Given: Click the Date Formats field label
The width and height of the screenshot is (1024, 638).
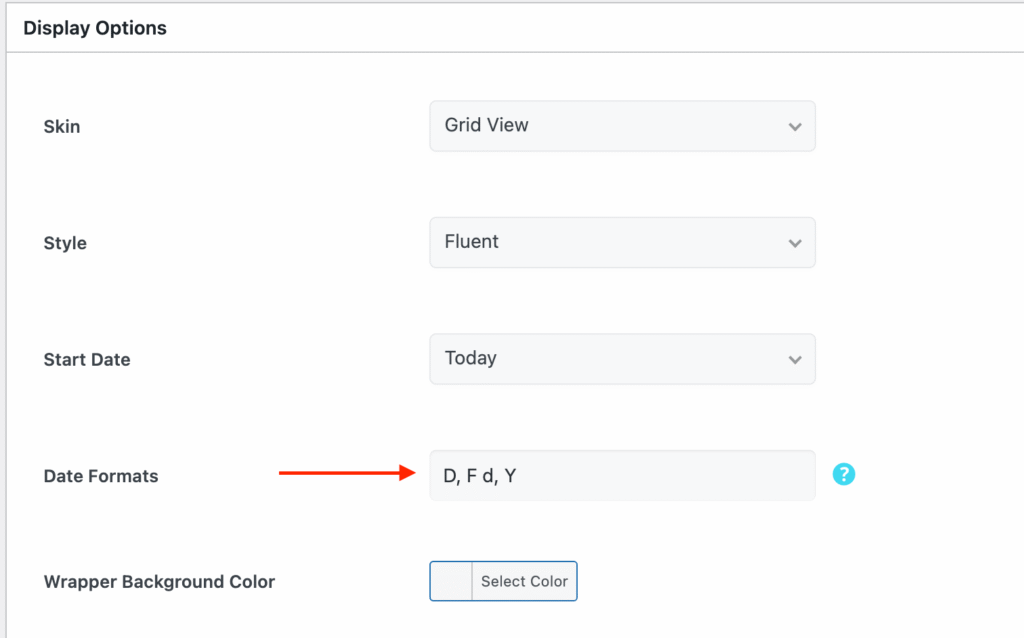Looking at the screenshot, I should pos(100,476).
